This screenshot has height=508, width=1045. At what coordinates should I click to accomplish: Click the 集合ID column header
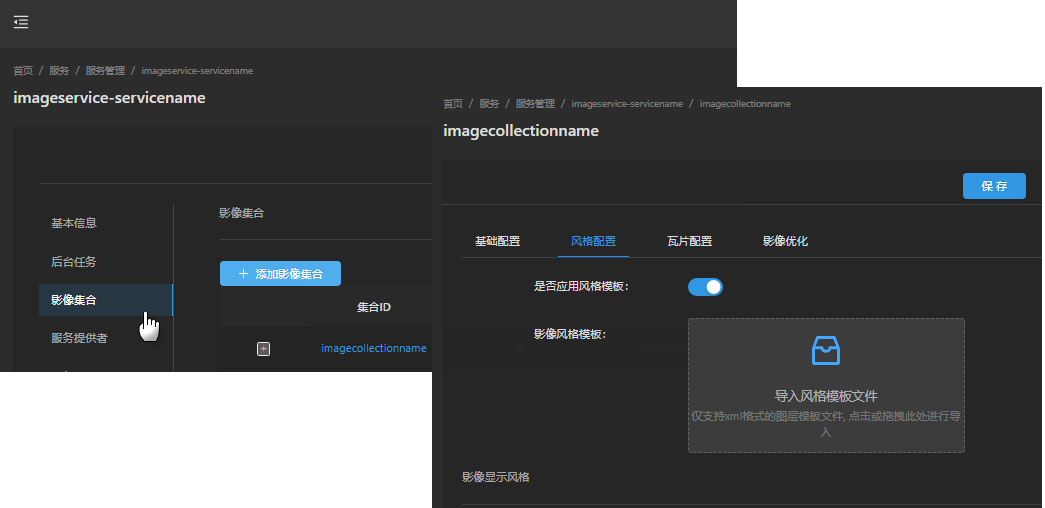[373, 307]
